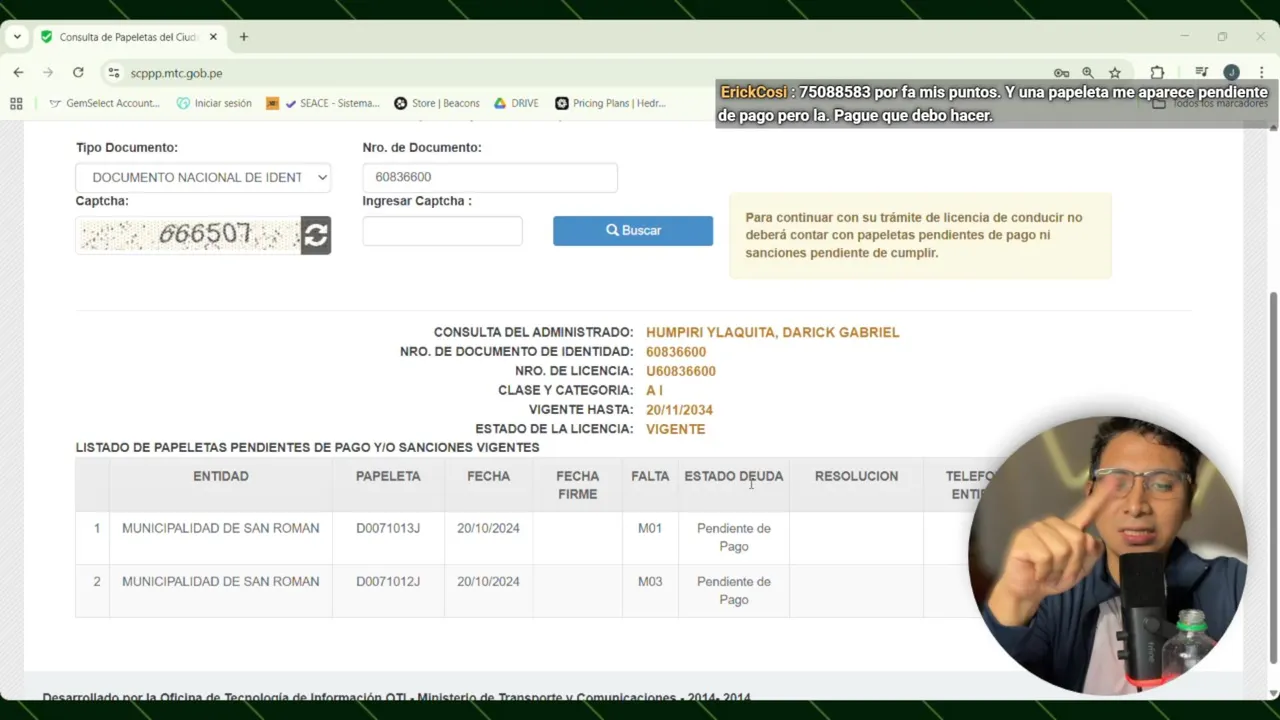This screenshot has height=720, width=1280.
Task: Click the password key icon in address bar
Action: (1061, 73)
